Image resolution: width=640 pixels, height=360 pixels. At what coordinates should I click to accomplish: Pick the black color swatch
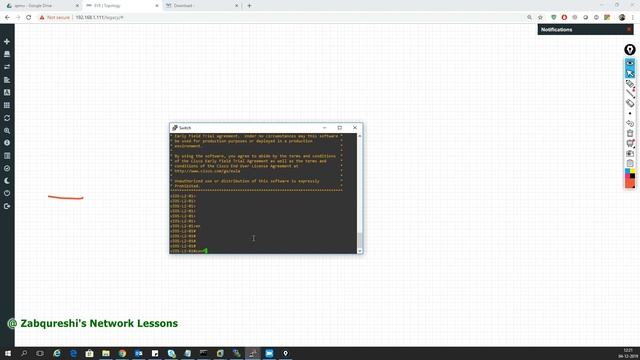click(x=632, y=176)
